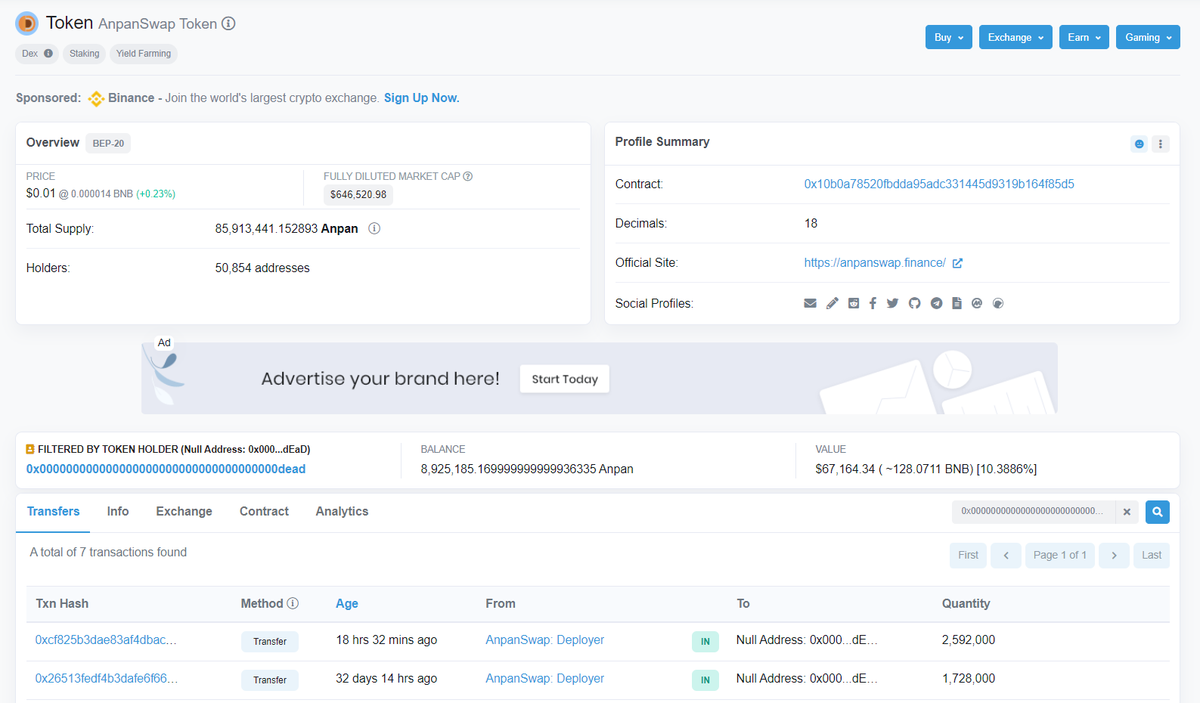Click the info icon next to the Method column
This screenshot has width=1200, height=703.
293,604
